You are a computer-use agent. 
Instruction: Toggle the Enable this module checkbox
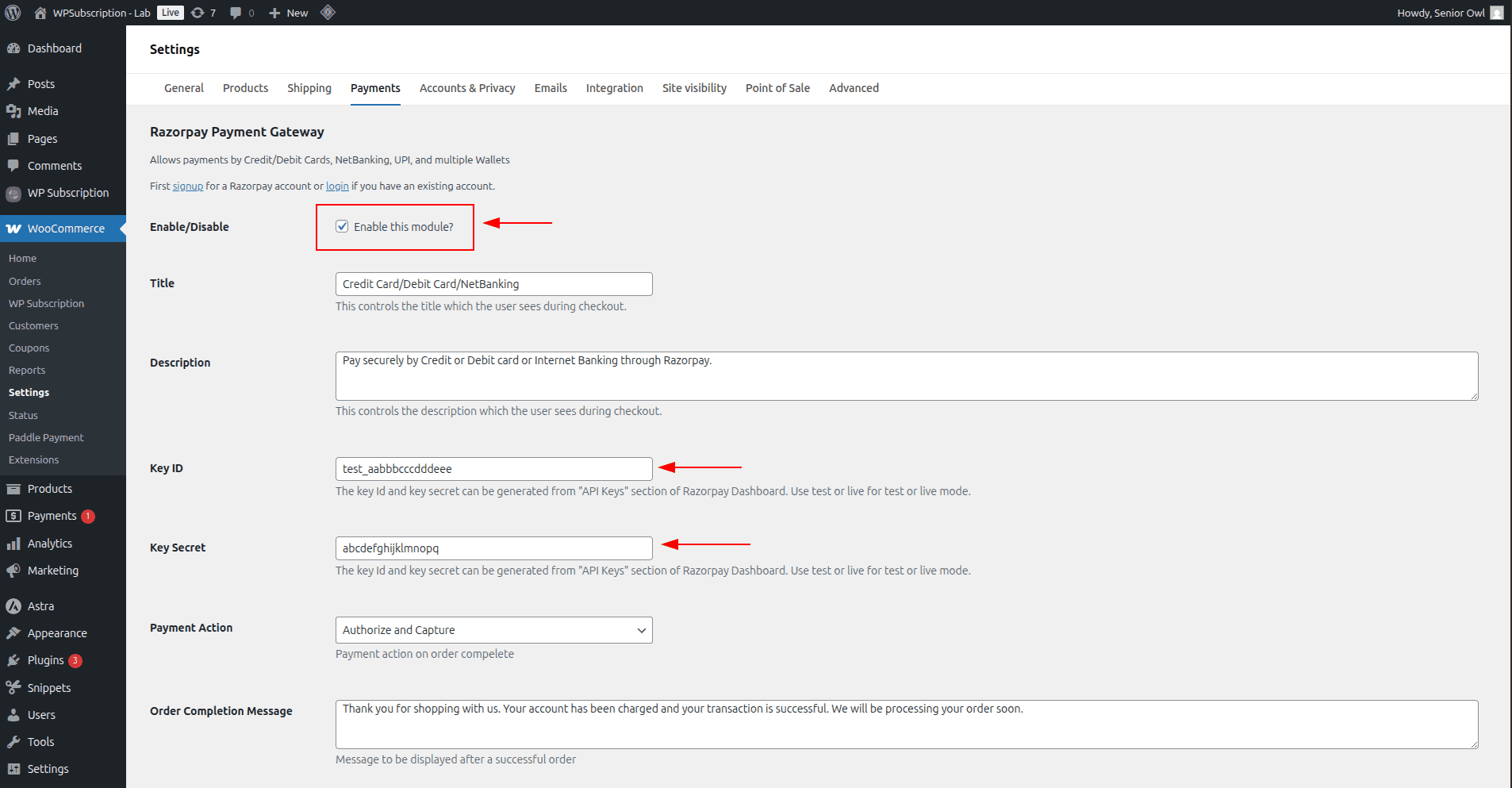point(342,227)
